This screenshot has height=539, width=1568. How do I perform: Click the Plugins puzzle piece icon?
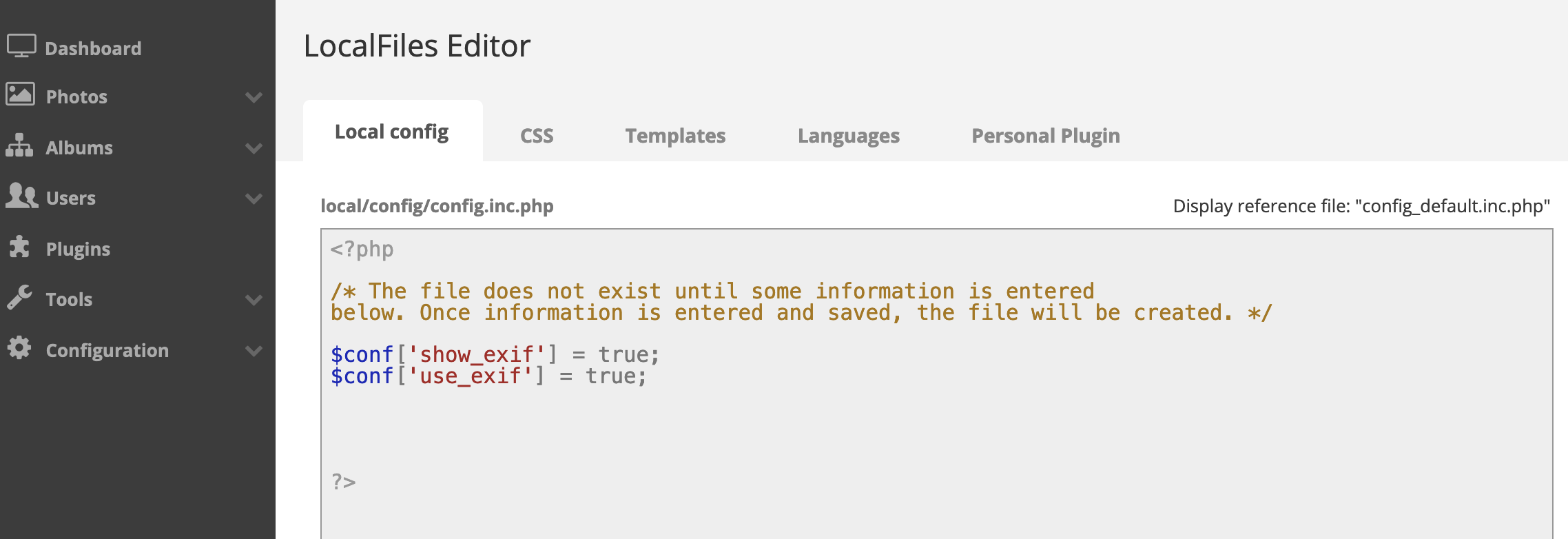point(19,247)
